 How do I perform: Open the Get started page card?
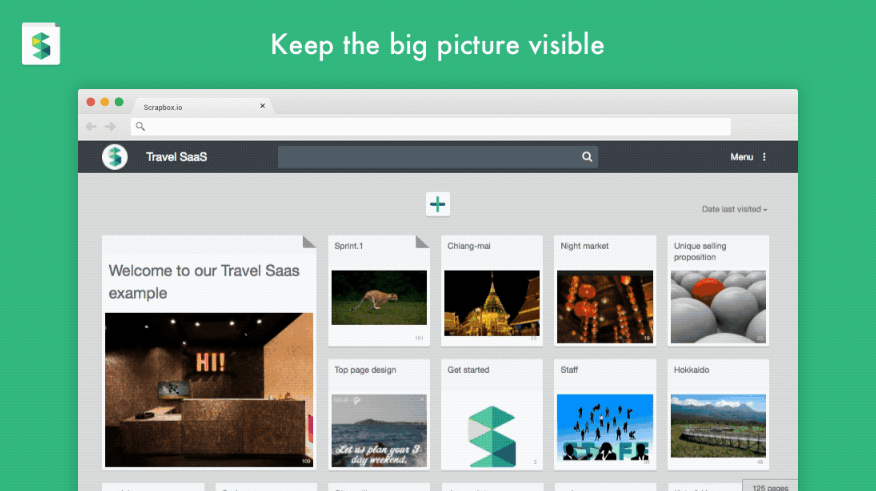coord(492,414)
